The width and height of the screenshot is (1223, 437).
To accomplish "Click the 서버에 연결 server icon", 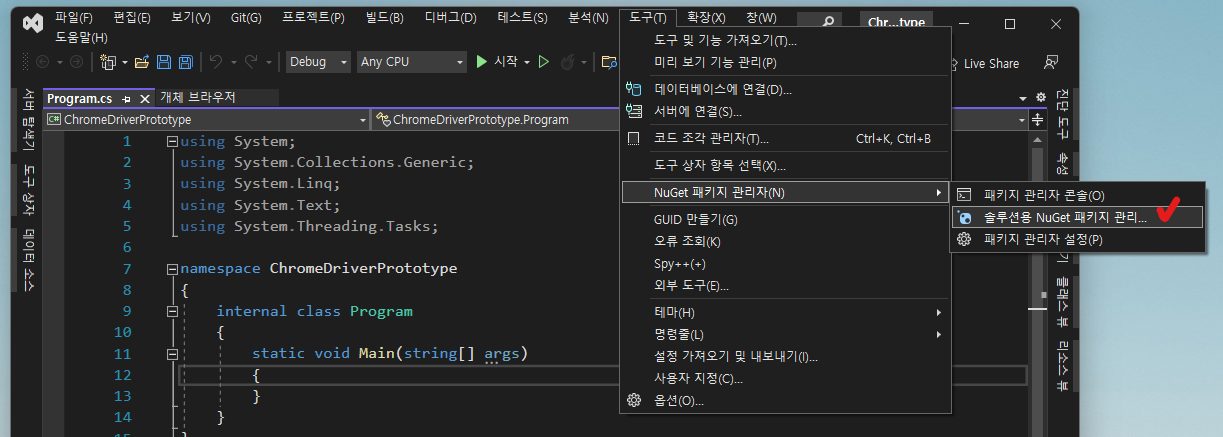I will (x=632, y=111).
